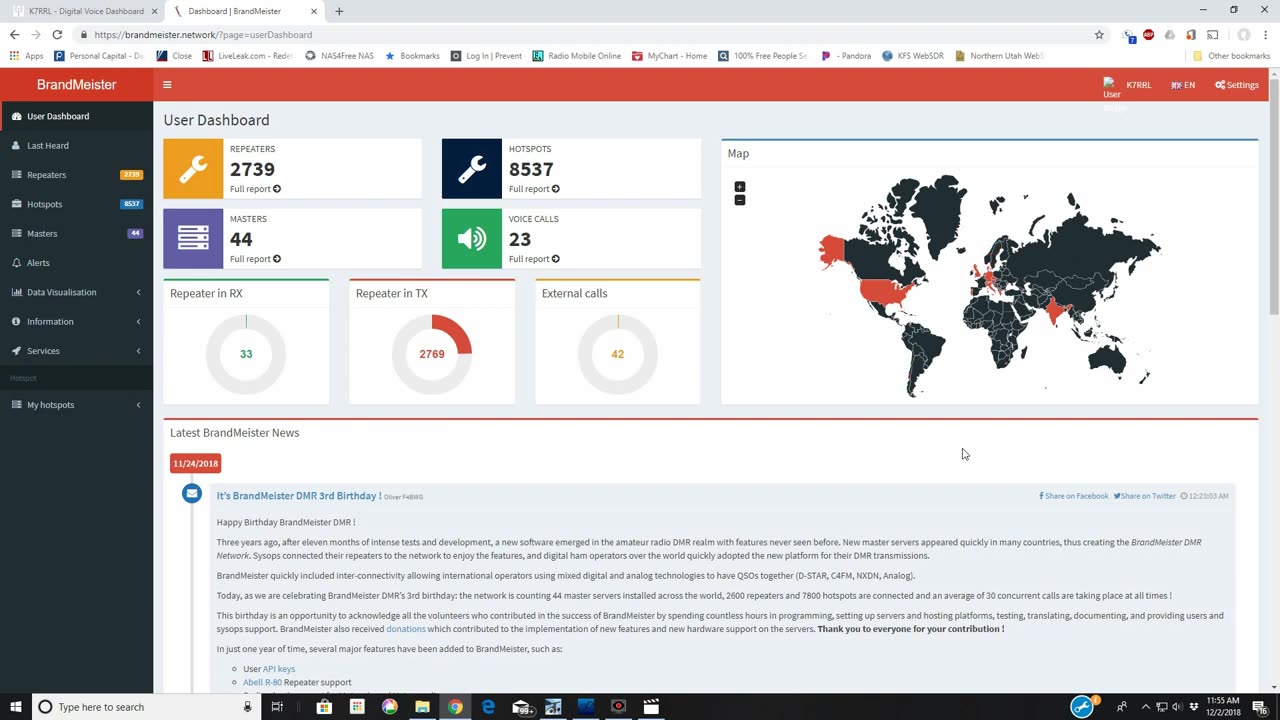Click the Repeater in RX donut chart

tap(246, 354)
